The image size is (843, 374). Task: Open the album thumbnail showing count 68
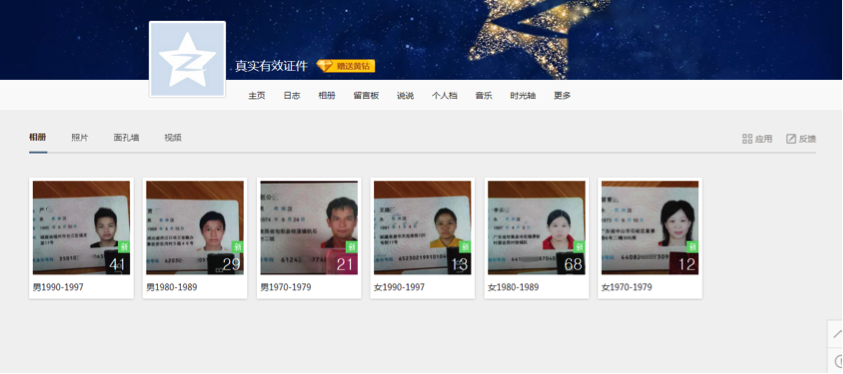tap(537, 228)
